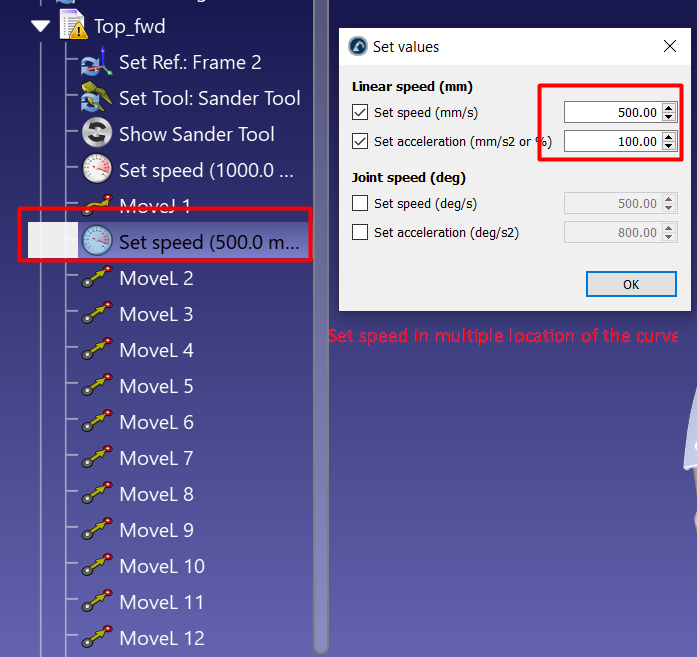Select MoveL 5 in program tree
The width and height of the screenshot is (697, 657).
pyautogui.click(x=156, y=386)
